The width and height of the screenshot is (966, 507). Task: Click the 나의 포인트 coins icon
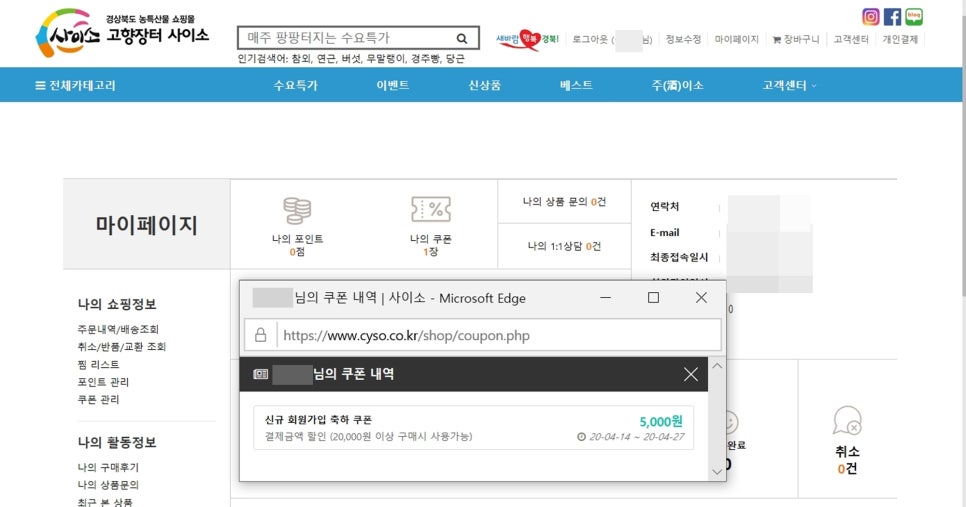(x=297, y=211)
